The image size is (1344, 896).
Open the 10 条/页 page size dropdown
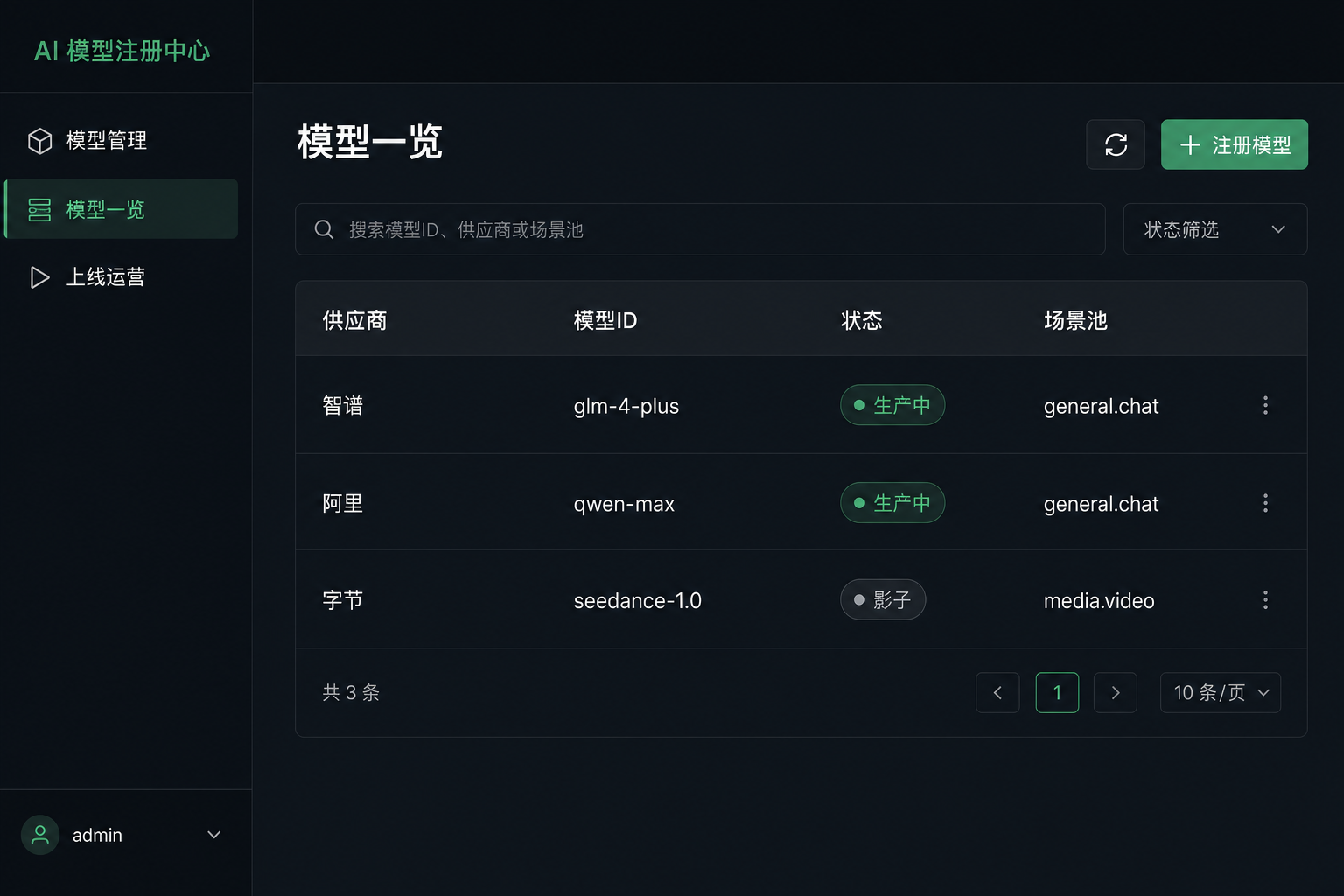(1221, 692)
